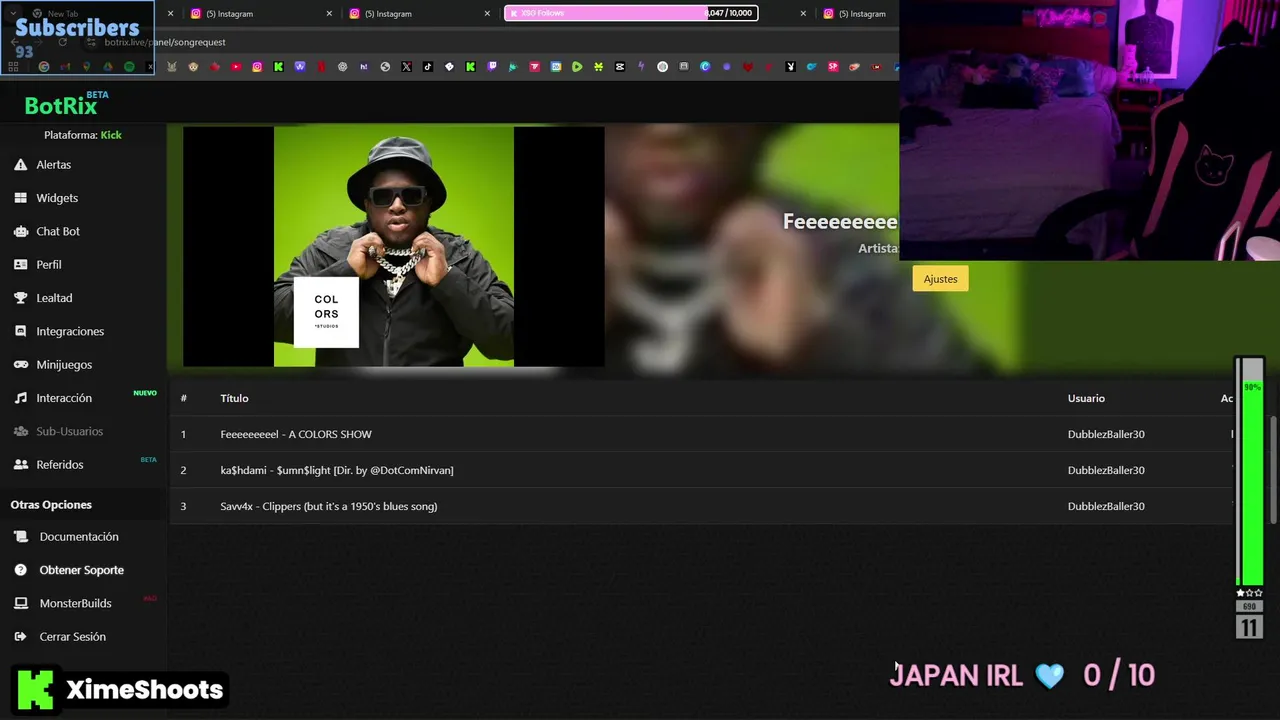Click the Cerrar Sesión exit icon
Screen dimensions: 1280x720
click(20, 637)
